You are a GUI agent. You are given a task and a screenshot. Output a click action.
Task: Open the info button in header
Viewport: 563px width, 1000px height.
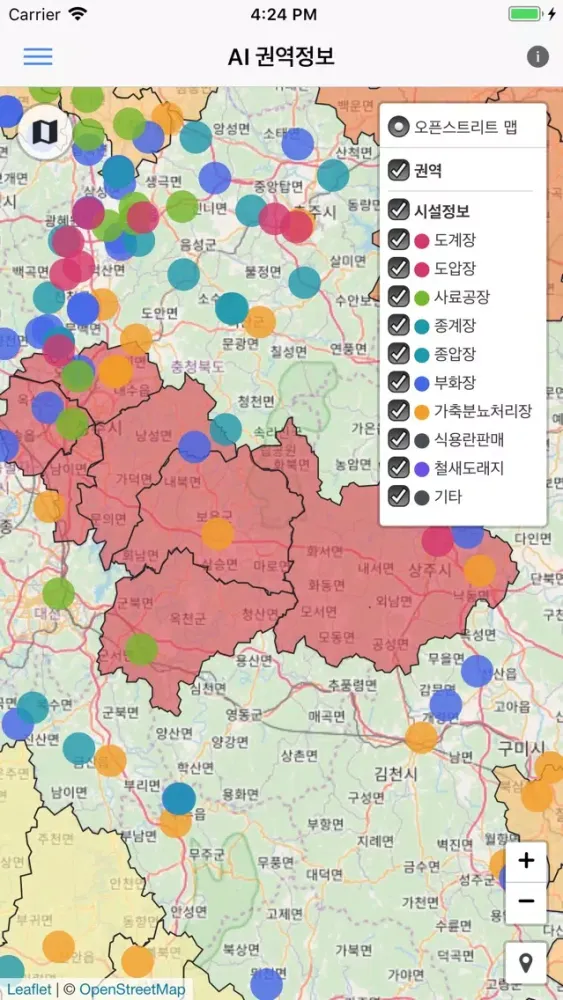pos(537,57)
